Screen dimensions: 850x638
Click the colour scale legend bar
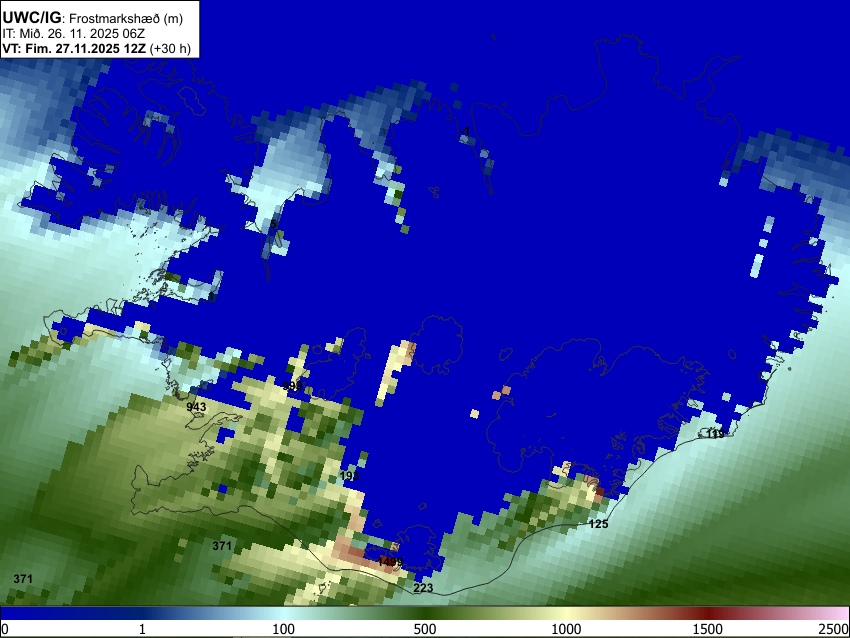[425, 613]
